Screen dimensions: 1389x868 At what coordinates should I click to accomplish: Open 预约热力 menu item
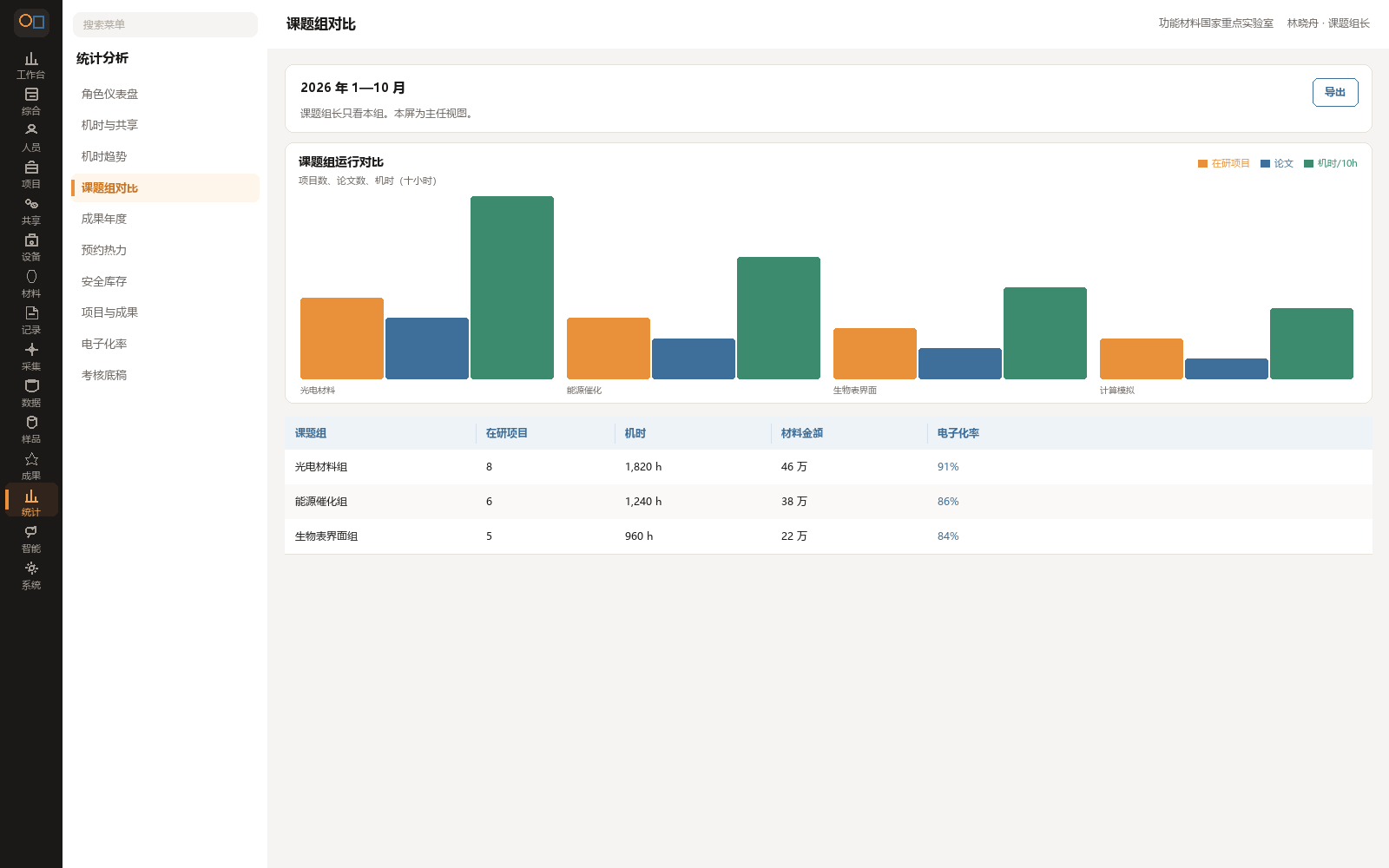(165, 250)
